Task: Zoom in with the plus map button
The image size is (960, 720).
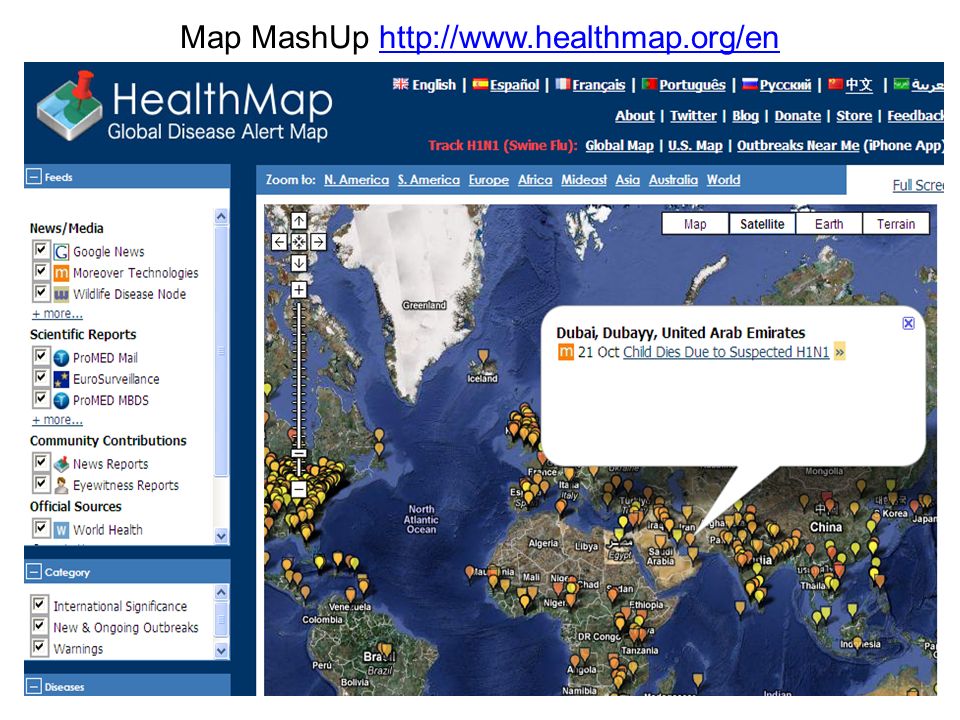Action: tap(299, 290)
